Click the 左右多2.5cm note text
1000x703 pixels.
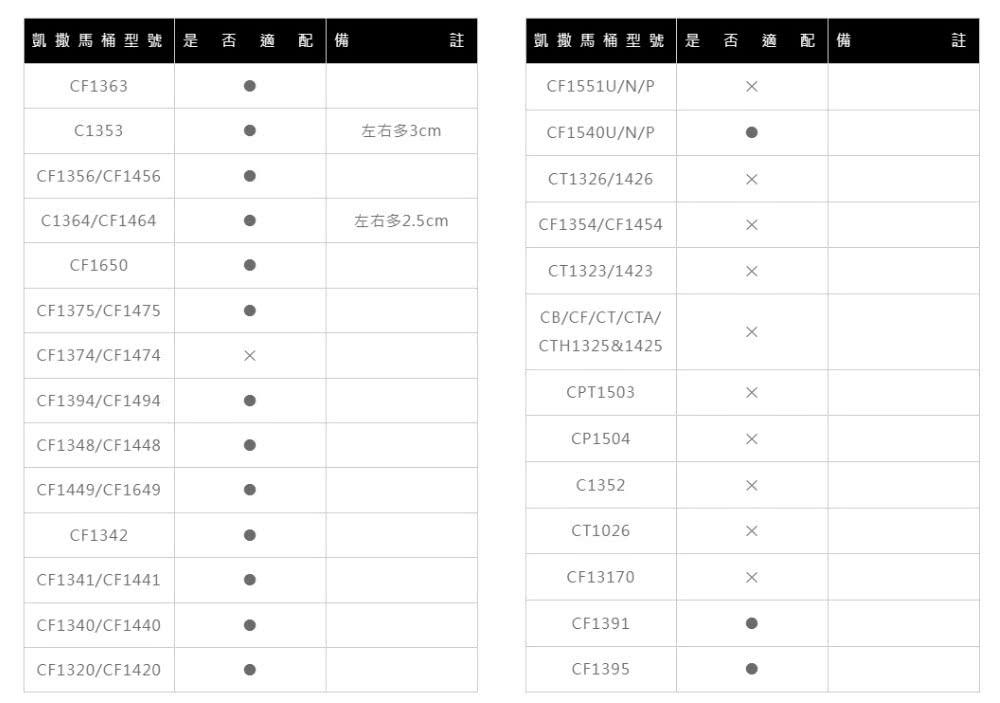pos(401,221)
